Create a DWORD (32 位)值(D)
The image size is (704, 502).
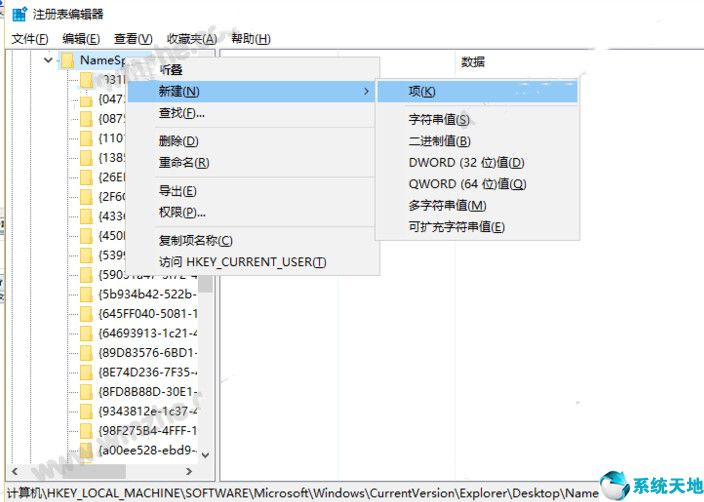pyautogui.click(x=466, y=163)
